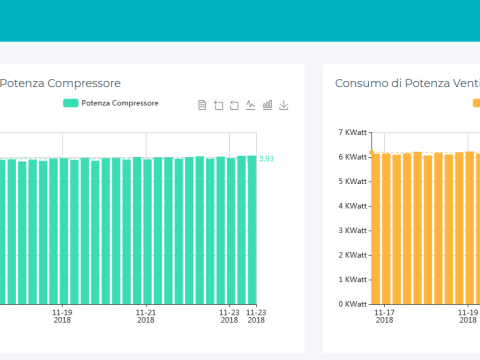Click the Consumo di Potenza chart title
480x360 pixels.
(x=407, y=83)
